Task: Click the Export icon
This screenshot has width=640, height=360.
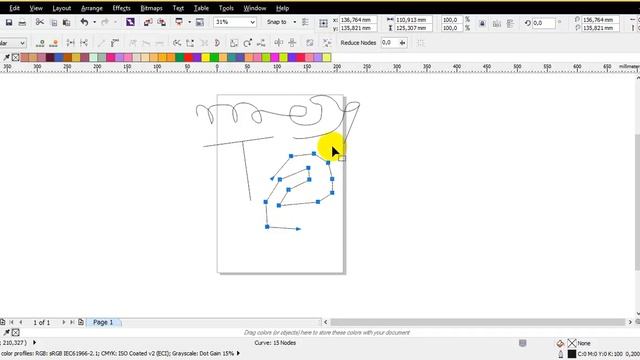Action: [x=162, y=22]
